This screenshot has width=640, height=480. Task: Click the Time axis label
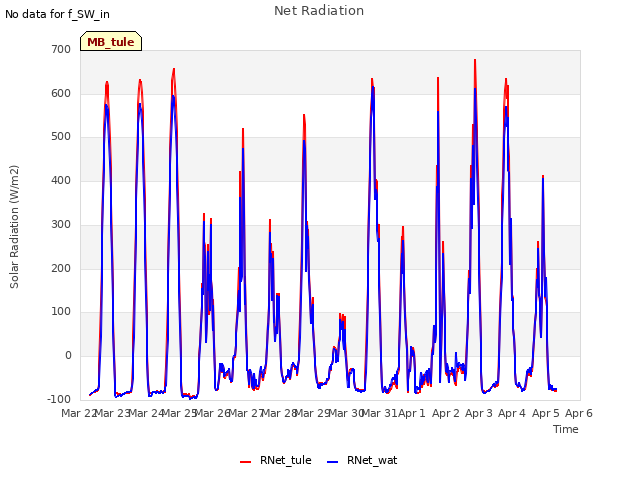click(566, 429)
